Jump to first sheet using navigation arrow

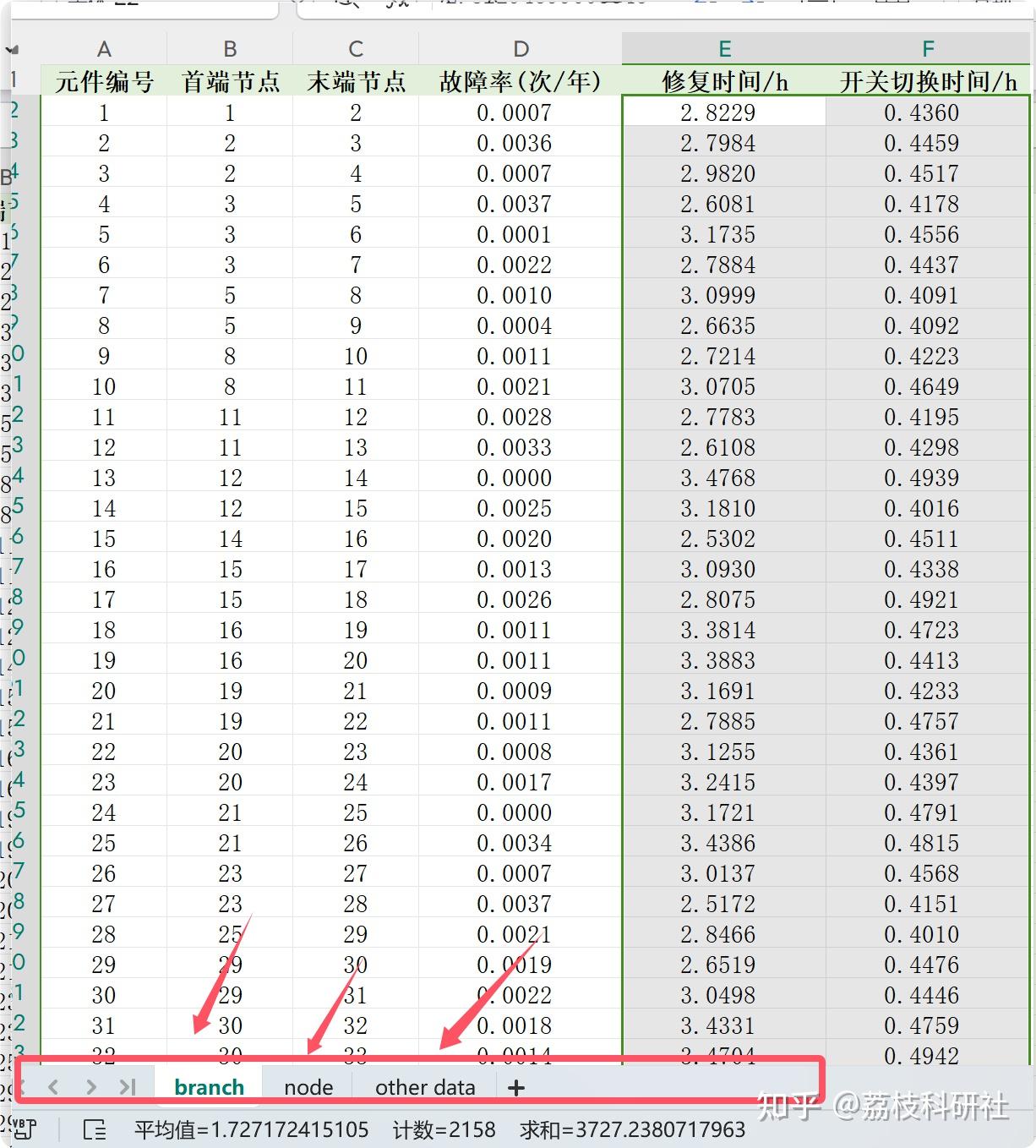click(x=24, y=1086)
